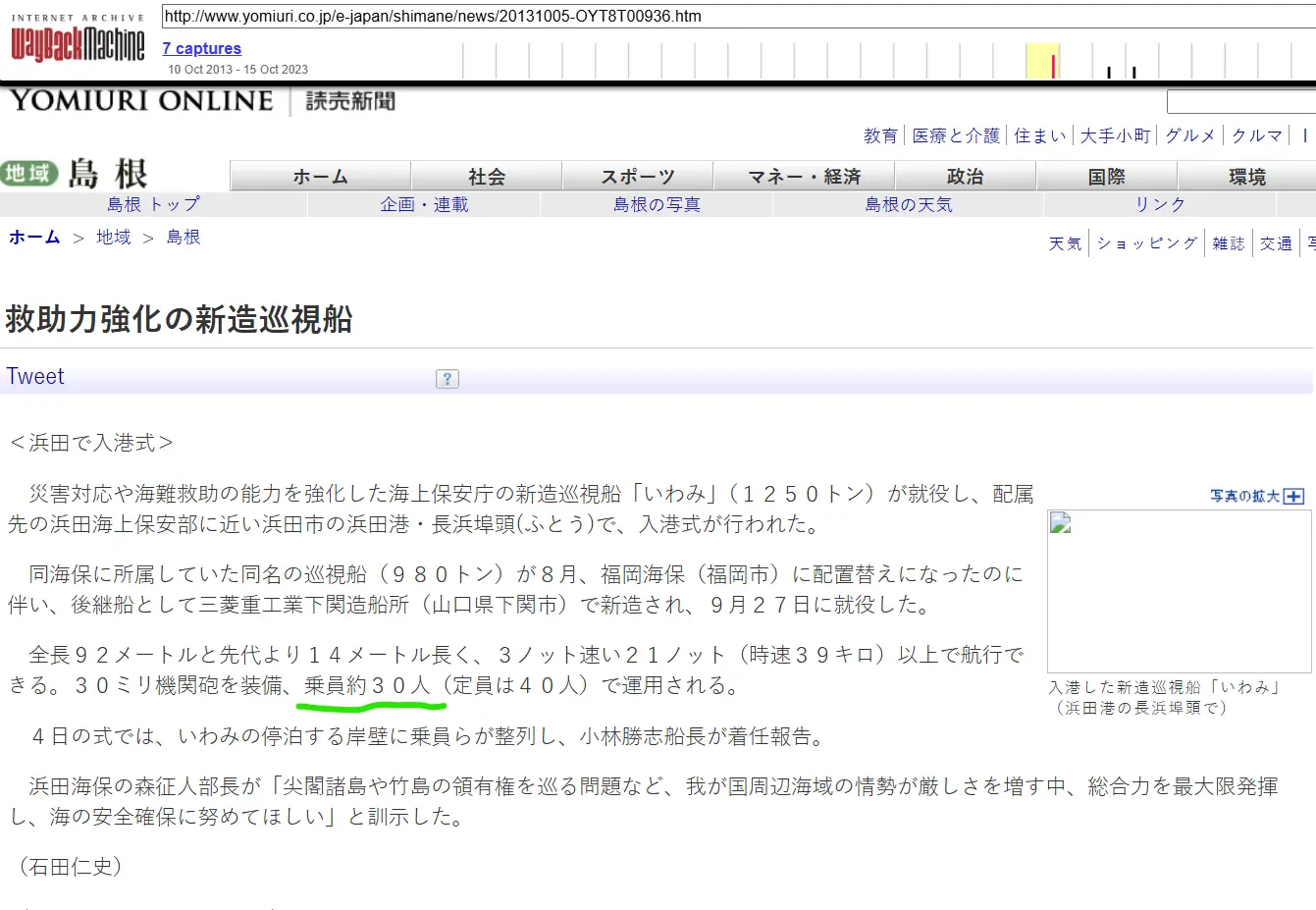Viewport: 1316px width, 910px height.
Task: Click the グルメ top link
Action: pyautogui.click(x=1190, y=135)
